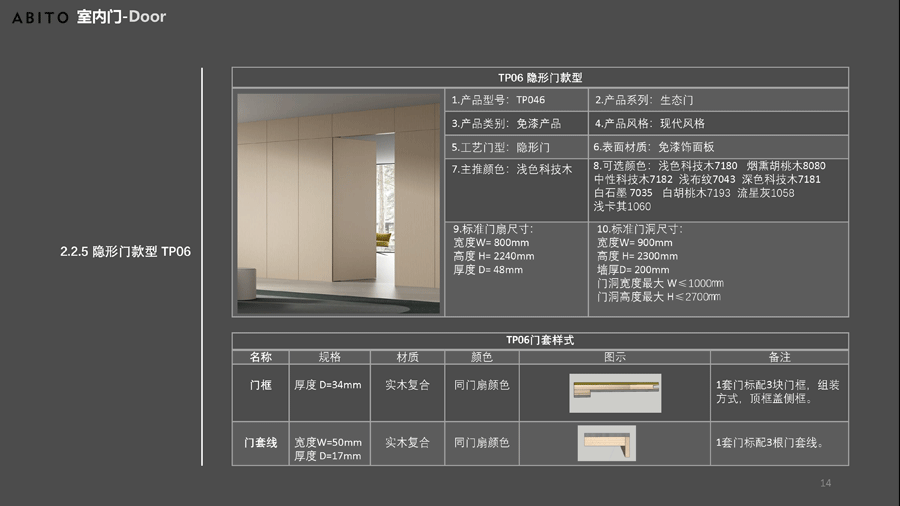Click the 工艺门型 隐形门 cell
900x506 pixels.
point(516,147)
